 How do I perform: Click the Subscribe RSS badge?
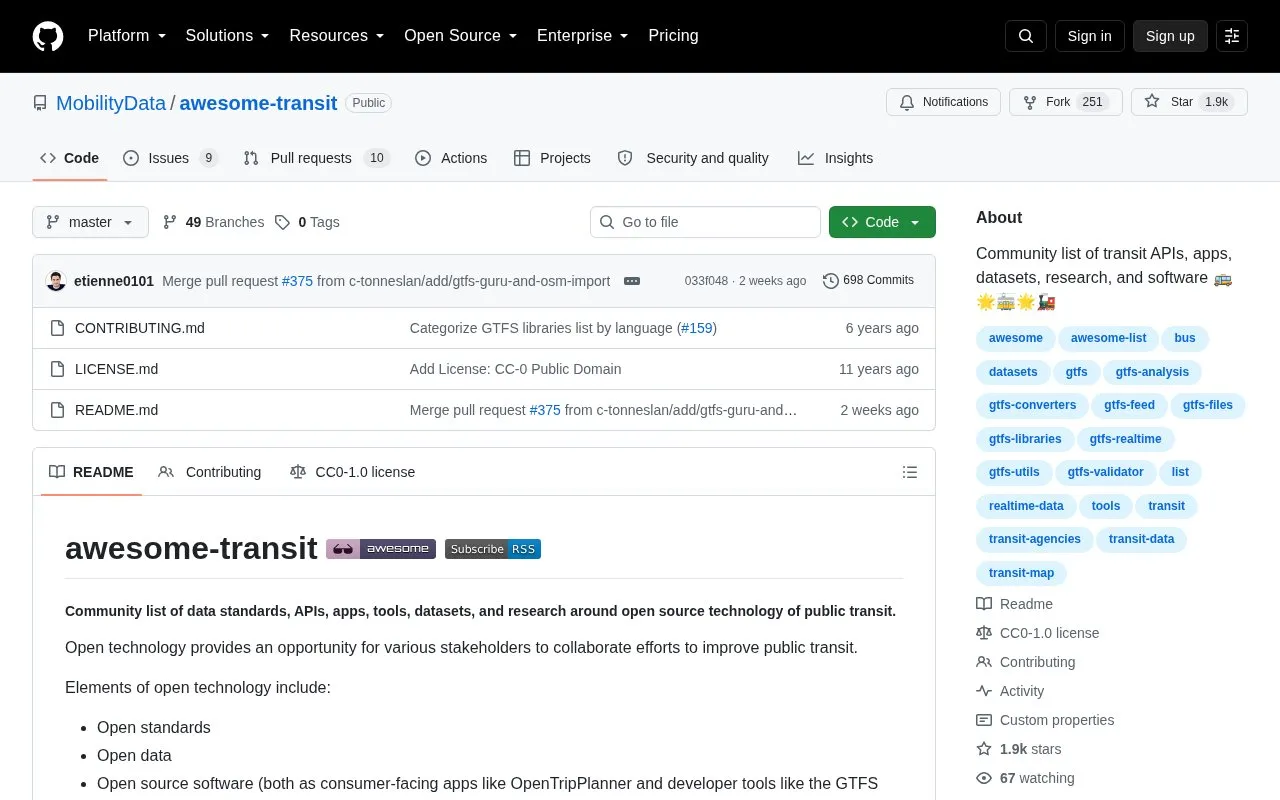(493, 548)
